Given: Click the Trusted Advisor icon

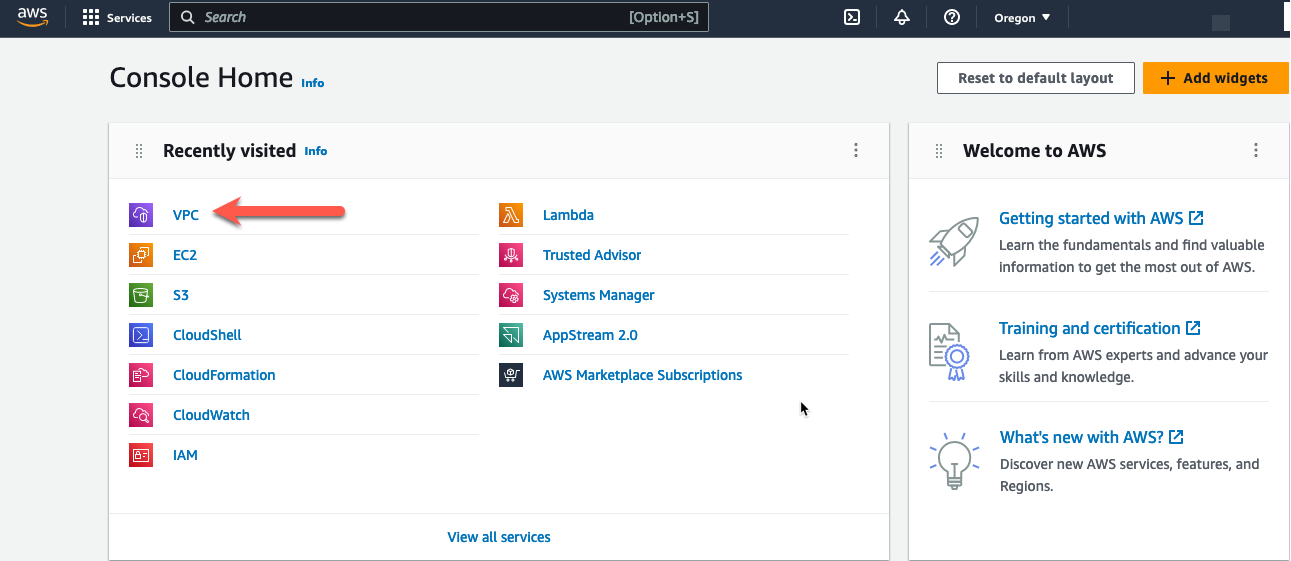Looking at the screenshot, I should tap(511, 255).
